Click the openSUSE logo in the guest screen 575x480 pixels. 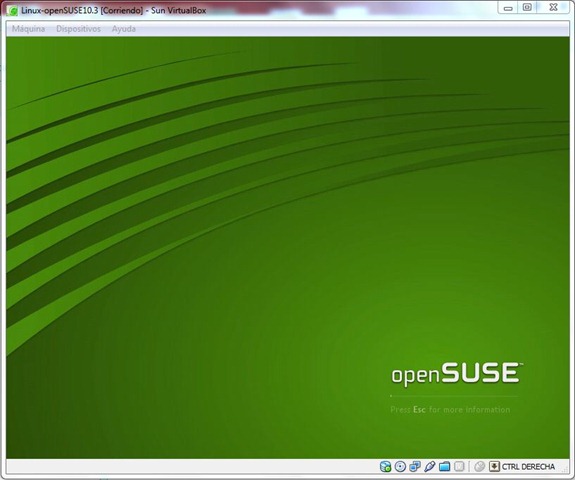point(457,374)
